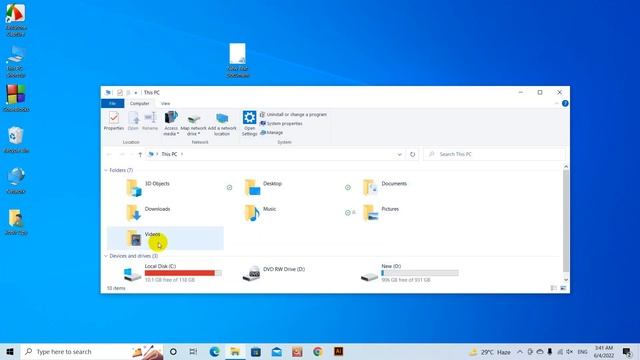The image size is (640, 360).
Task: Select the New (D:) drive icon
Action: pos(369,276)
